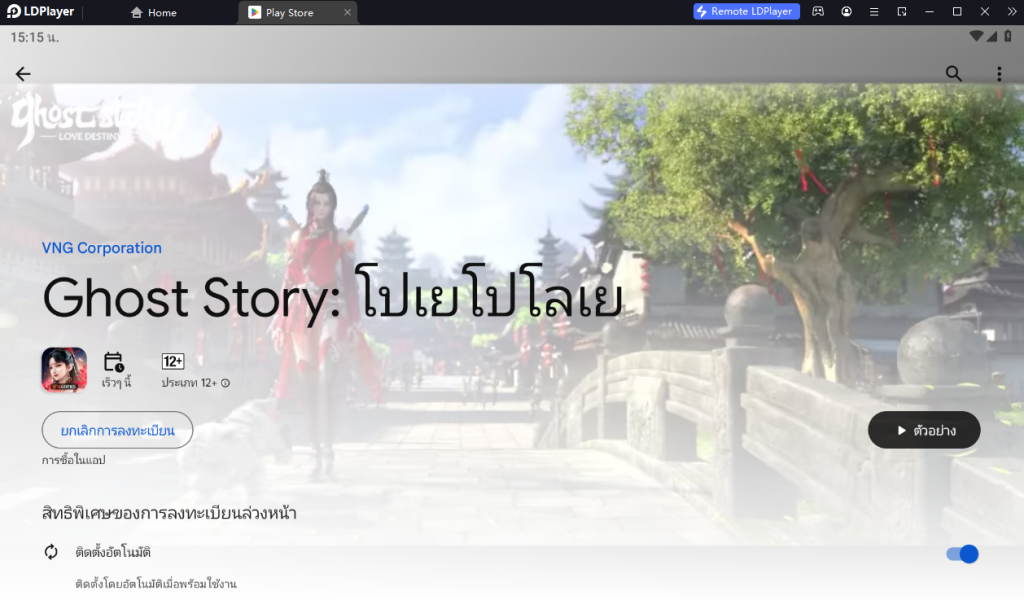Click the 'coming soon' calendar icon
The image size is (1024, 600).
pyautogui.click(x=114, y=362)
